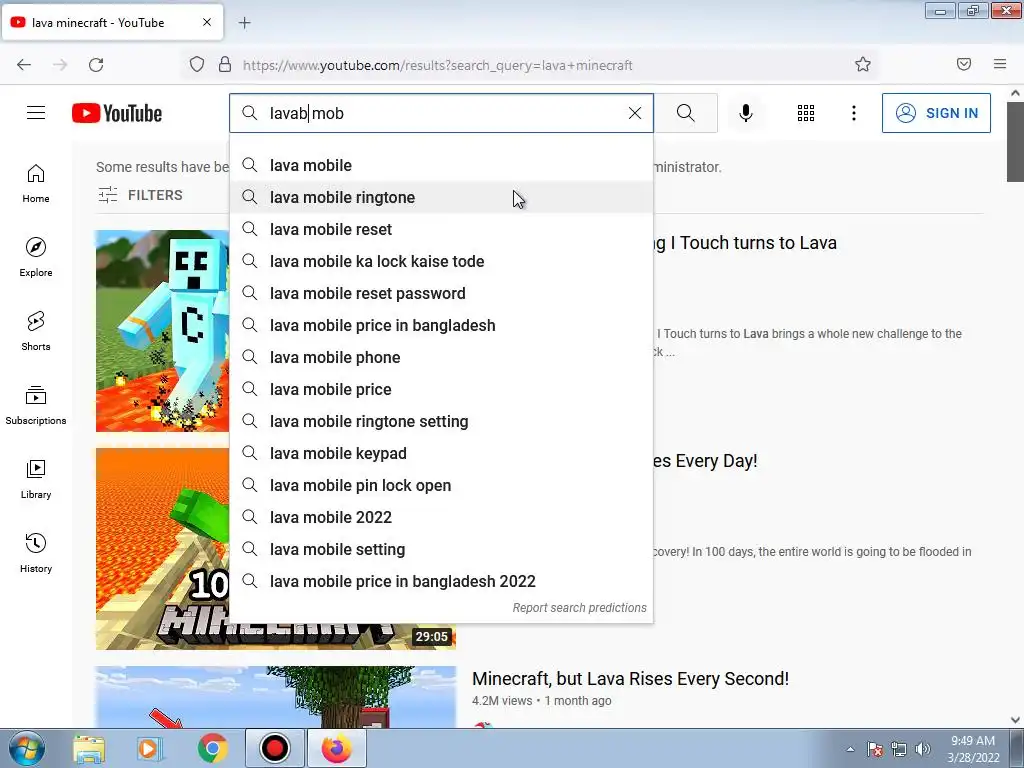This screenshot has width=1024, height=768.
Task: Open the YouTube apps grid icon
Action: click(x=806, y=113)
